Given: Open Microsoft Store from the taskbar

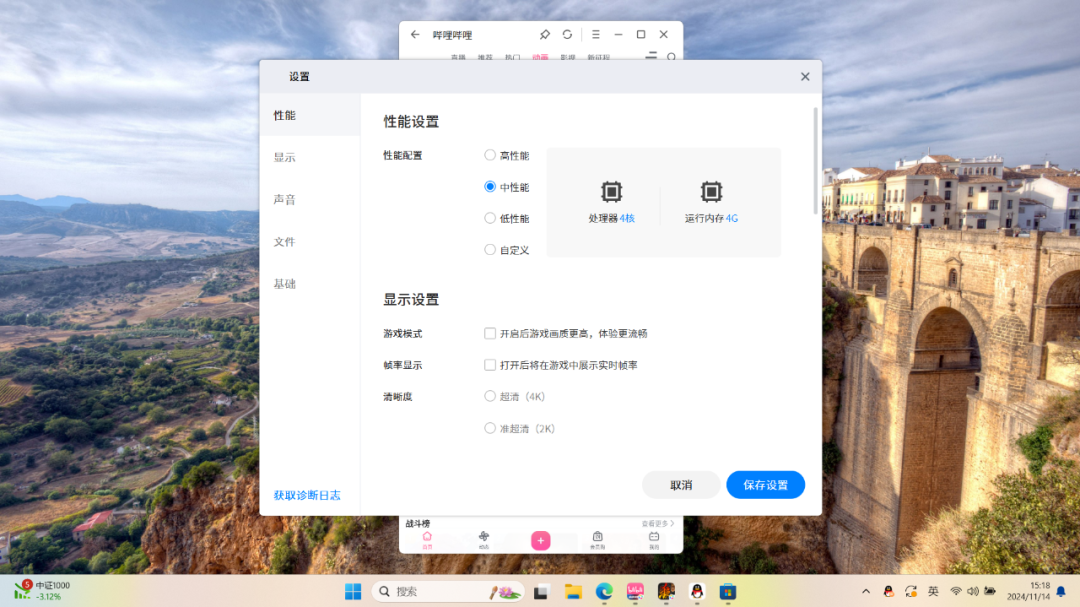Looking at the screenshot, I should (x=728, y=591).
